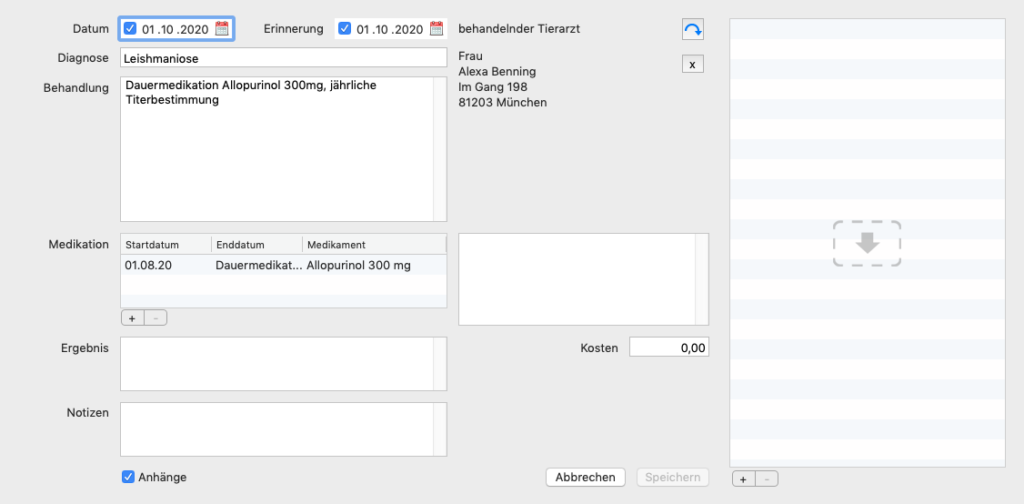The height and width of the screenshot is (504, 1024).
Task: Click the Diagnose field containing Leishmaniose
Action: pyautogui.click(x=283, y=58)
